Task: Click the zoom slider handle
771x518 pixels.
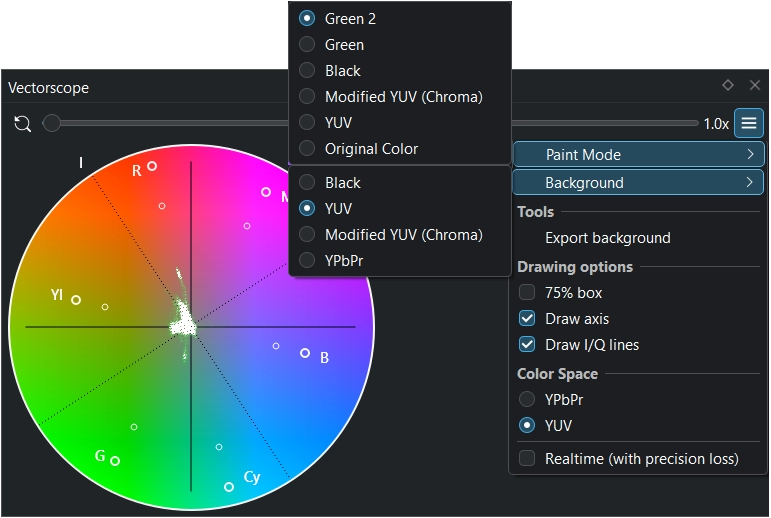Action: 52,123
